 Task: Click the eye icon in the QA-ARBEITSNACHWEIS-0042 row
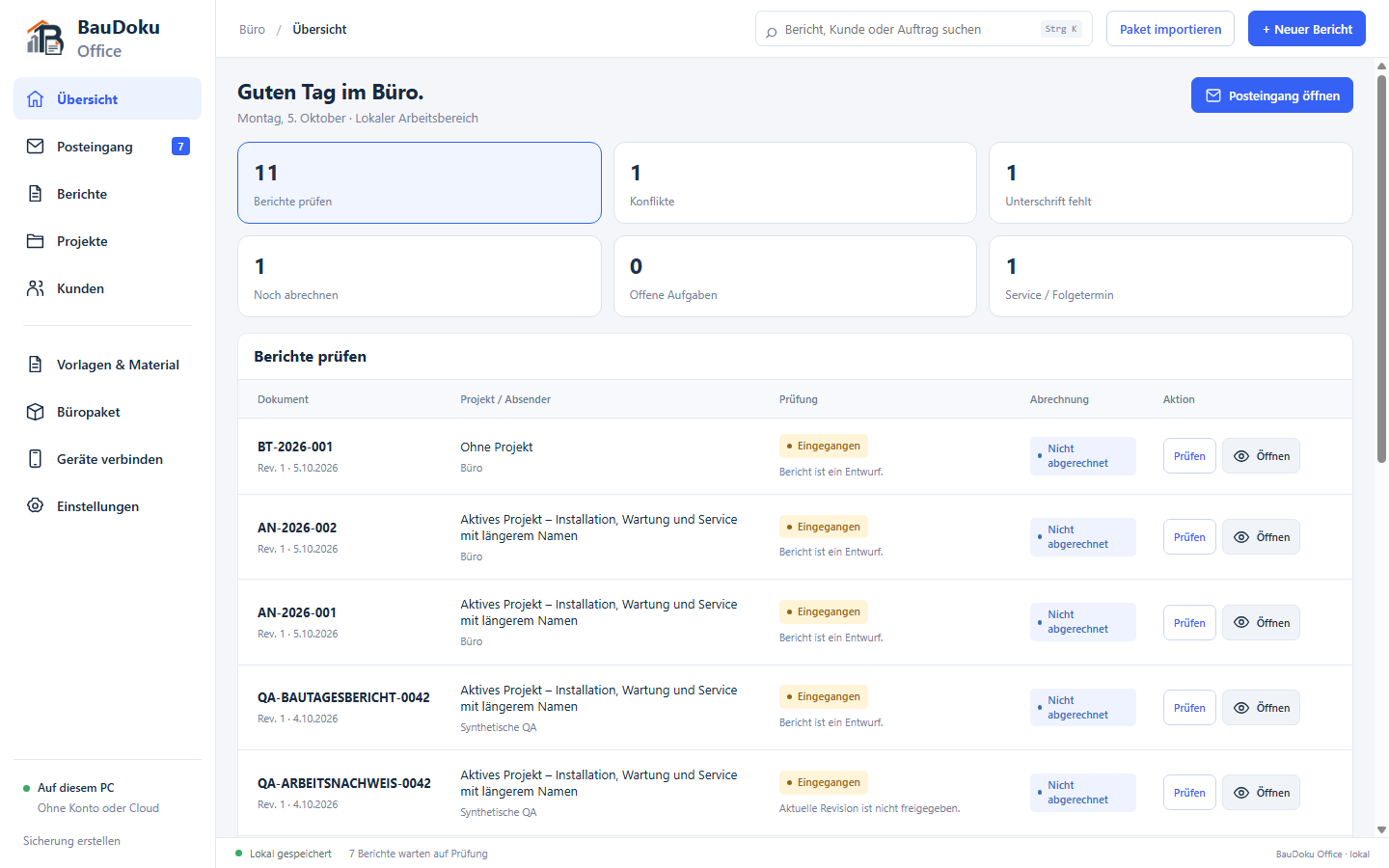coord(1241,793)
